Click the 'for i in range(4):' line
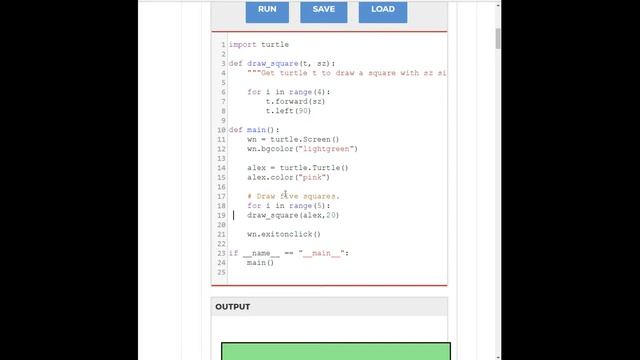This screenshot has height=360, width=640. click(289, 92)
